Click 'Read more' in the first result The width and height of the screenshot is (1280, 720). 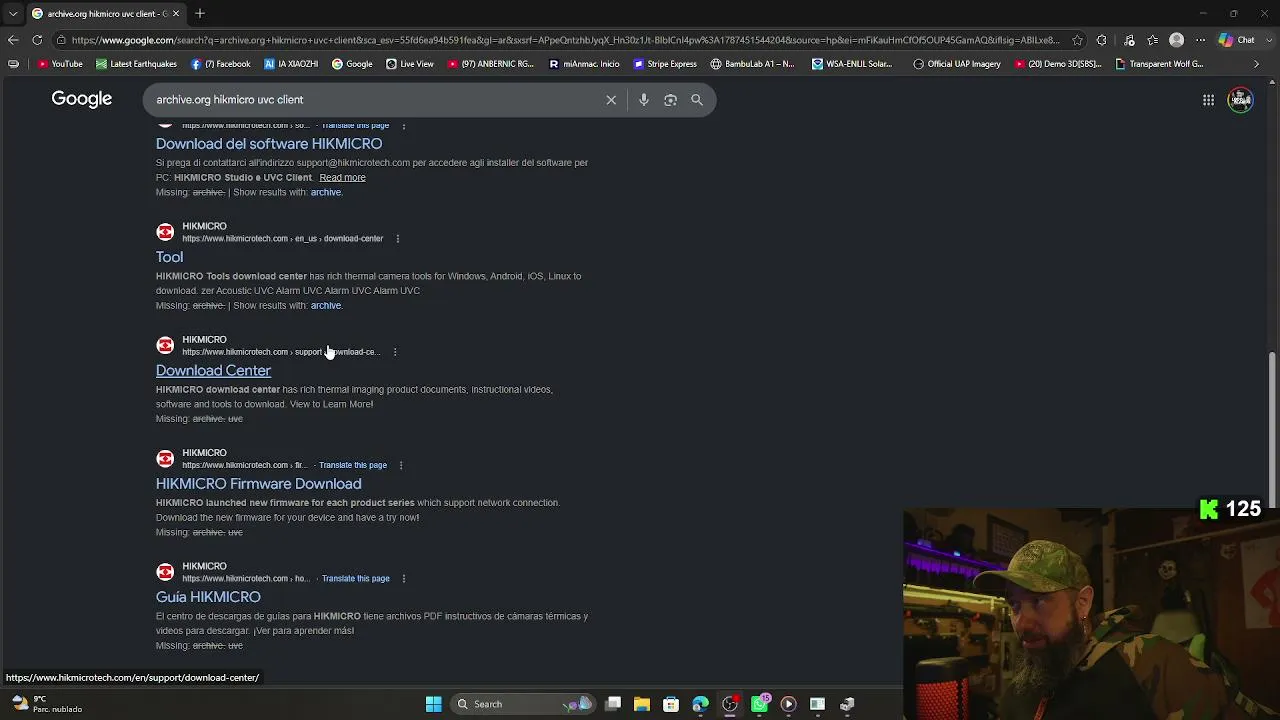pyautogui.click(x=342, y=178)
